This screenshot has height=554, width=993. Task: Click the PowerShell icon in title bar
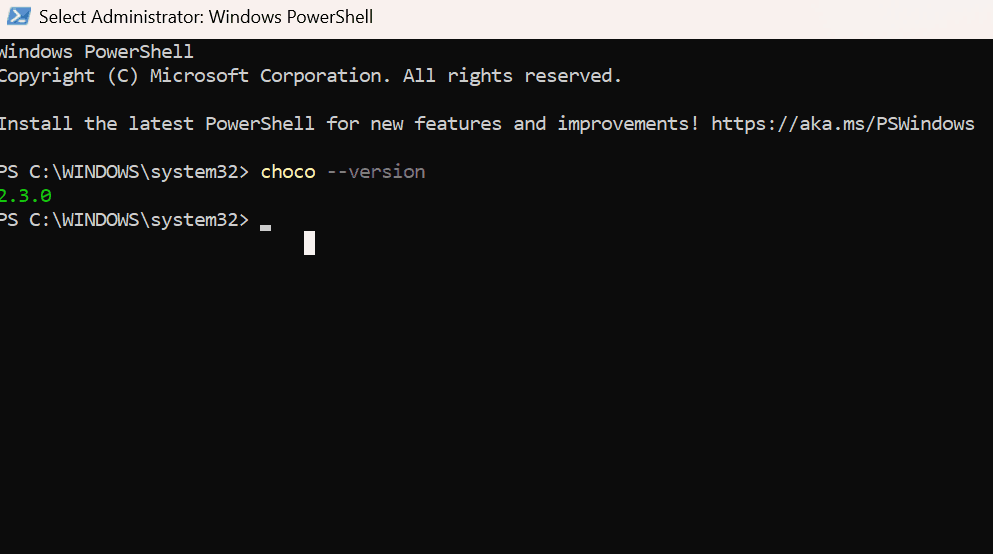coord(18,17)
